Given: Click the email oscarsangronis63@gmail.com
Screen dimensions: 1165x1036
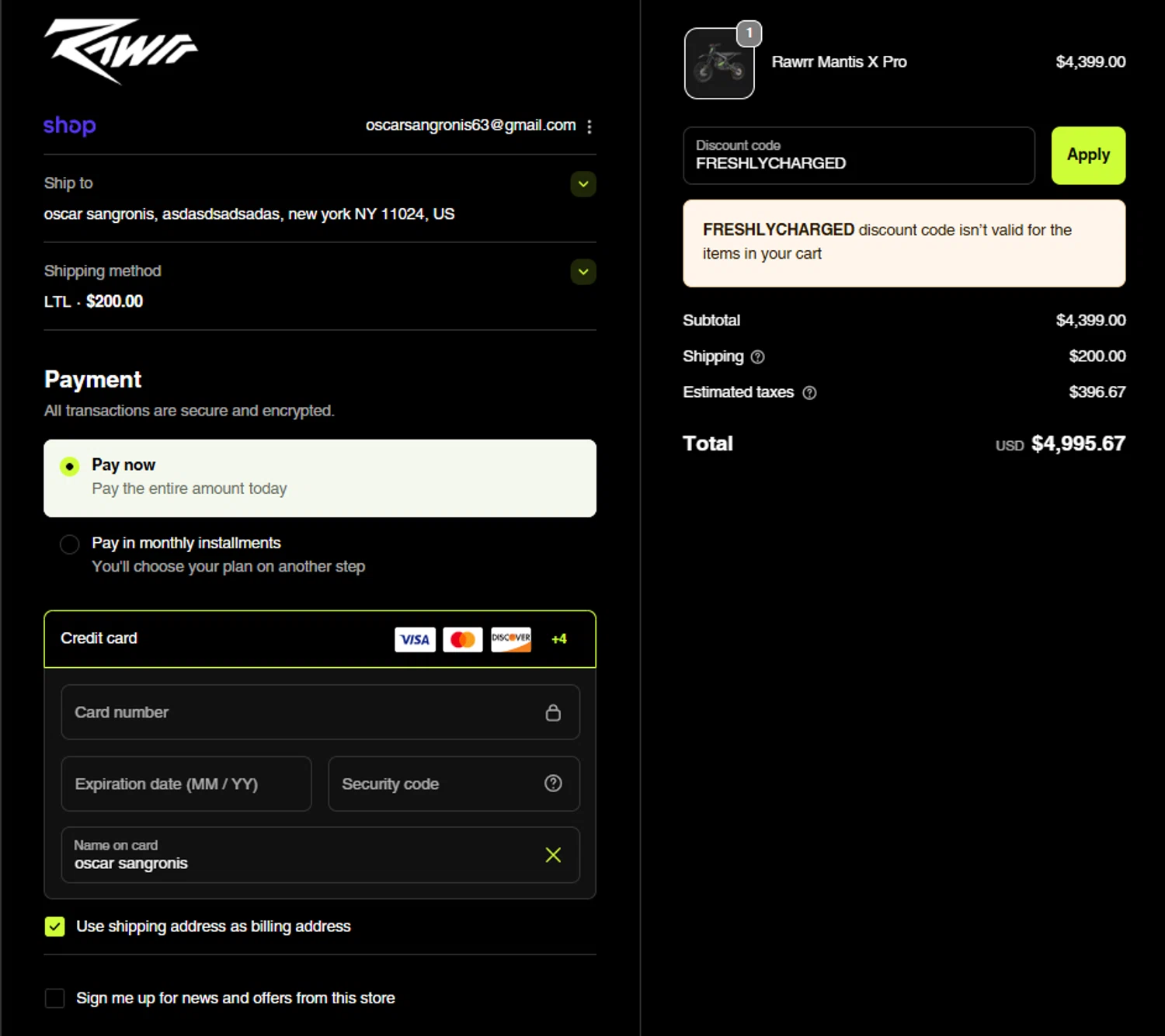Looking at the screenshot, I should pos(471,125).
